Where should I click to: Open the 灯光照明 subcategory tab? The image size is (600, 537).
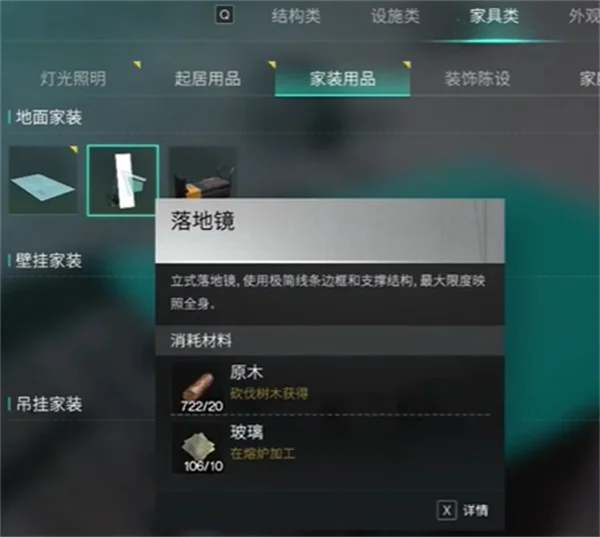[73, 78]
